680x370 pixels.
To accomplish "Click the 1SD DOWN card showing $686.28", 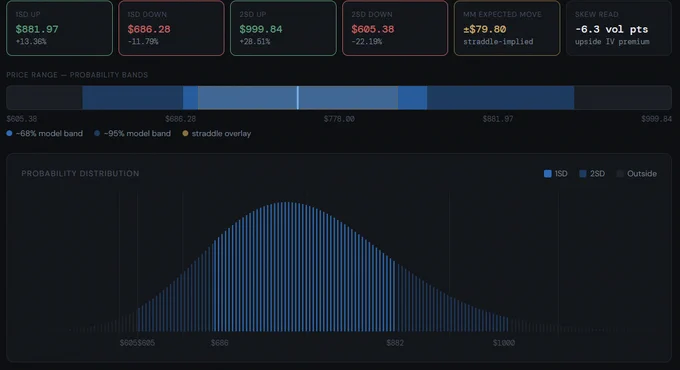I will [171, 28].
